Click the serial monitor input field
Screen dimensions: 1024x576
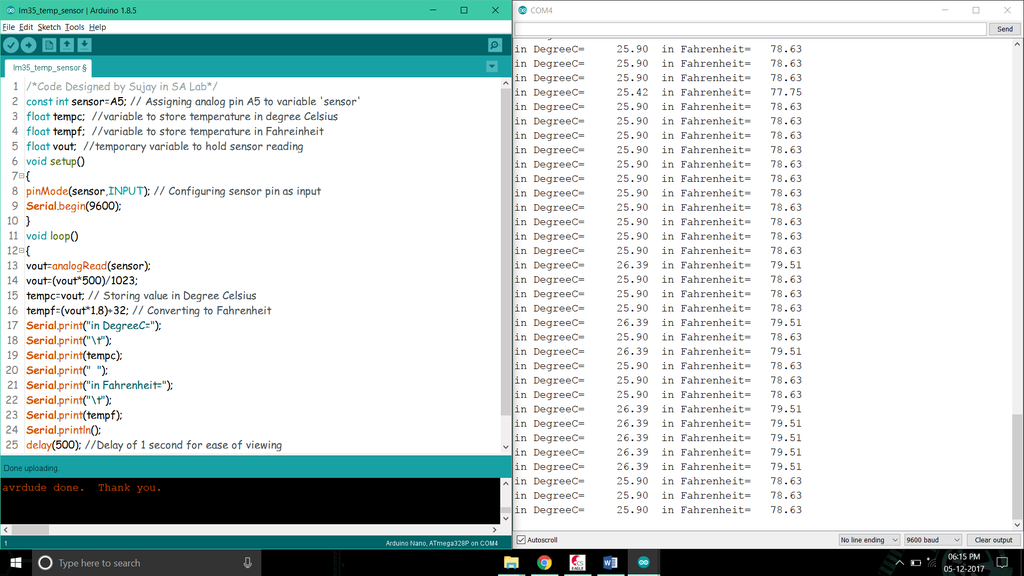click(750, 29)
